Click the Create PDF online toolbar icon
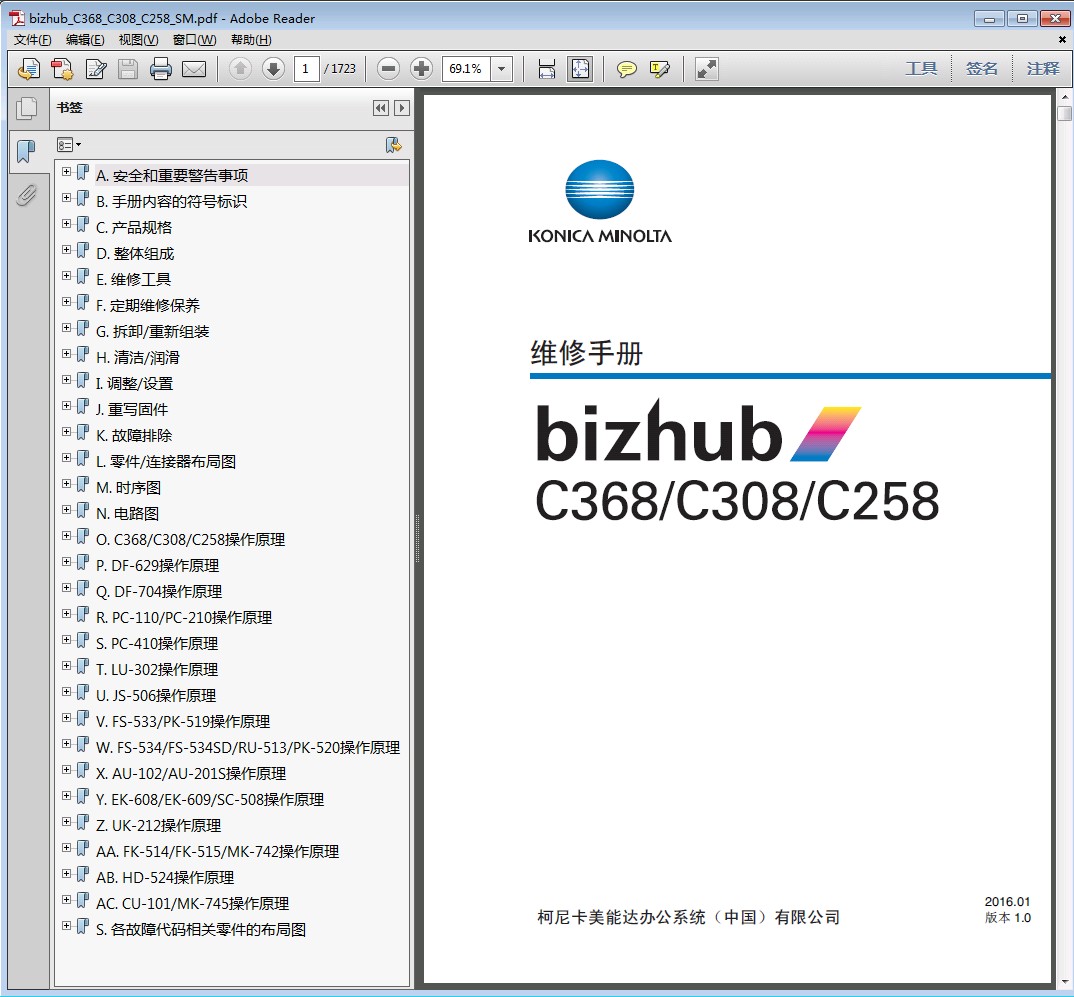 [x=62, y=69]
